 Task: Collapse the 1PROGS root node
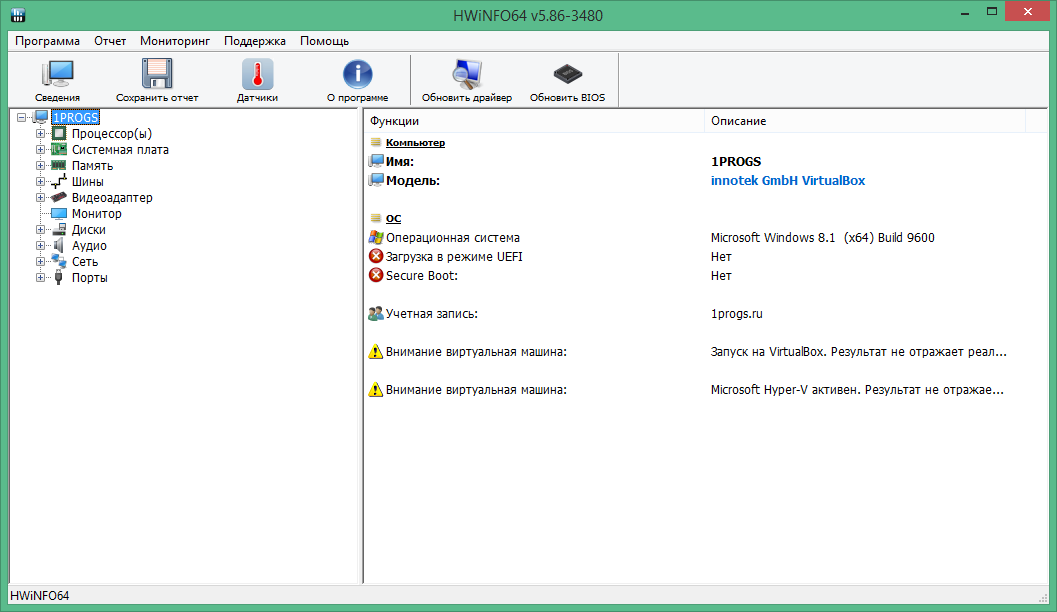pos(23,118)
